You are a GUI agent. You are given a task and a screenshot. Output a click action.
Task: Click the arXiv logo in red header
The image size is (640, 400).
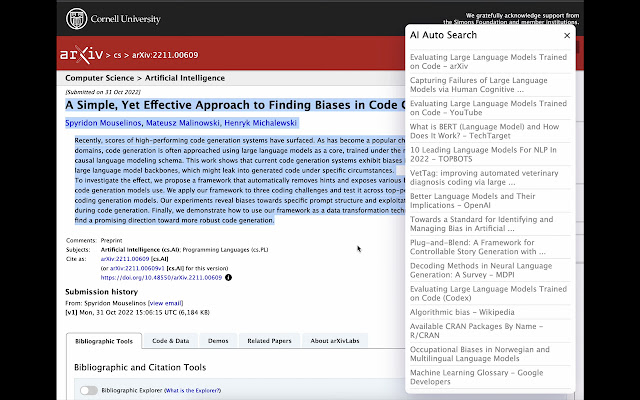click(x=82, y=55)
